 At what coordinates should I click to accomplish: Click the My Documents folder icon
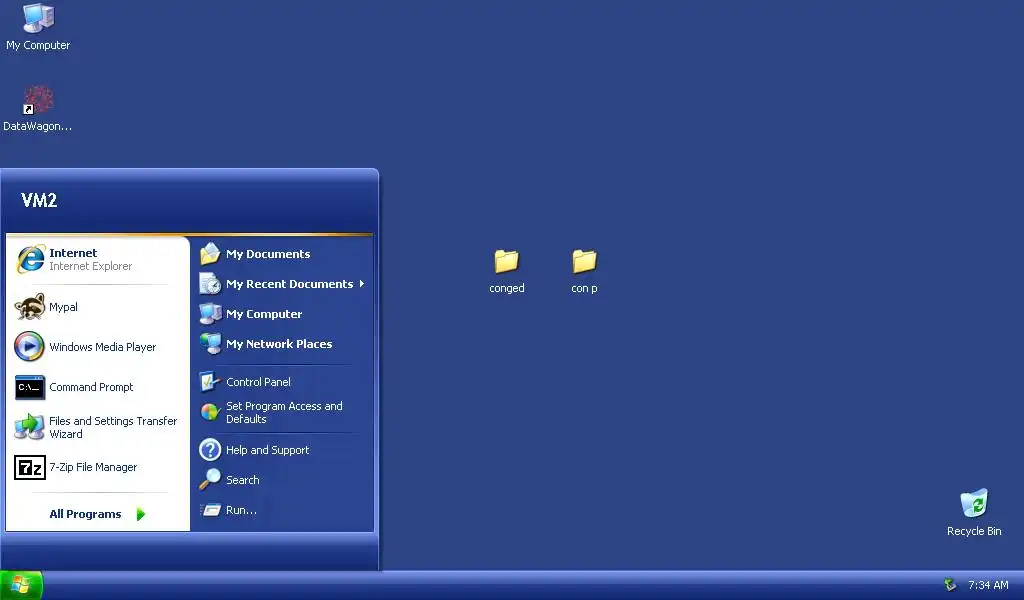click(x=210, y=254)
